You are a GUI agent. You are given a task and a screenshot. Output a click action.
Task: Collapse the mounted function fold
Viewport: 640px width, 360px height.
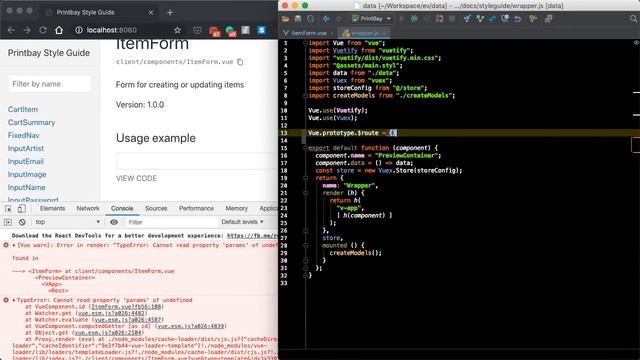[x=305, y=246]
